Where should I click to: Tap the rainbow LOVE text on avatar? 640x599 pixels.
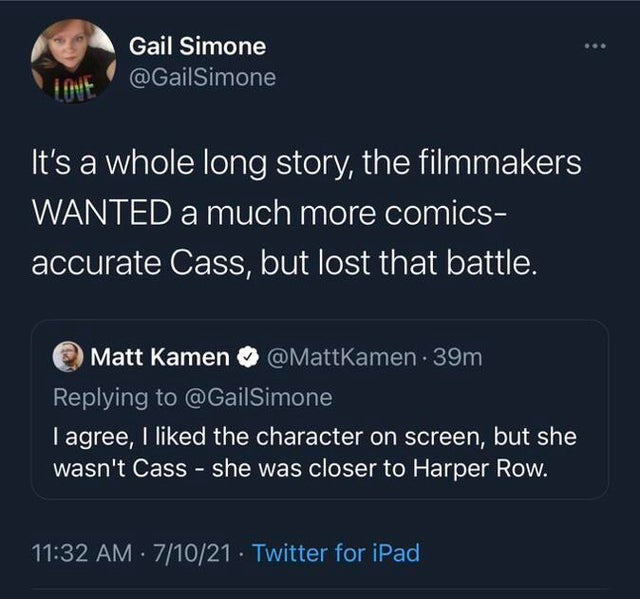pos(75,89)
